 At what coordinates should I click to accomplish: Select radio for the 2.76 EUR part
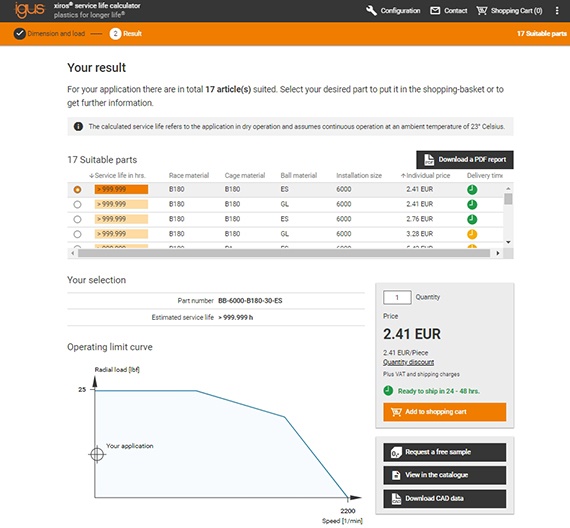coord(77,219)
